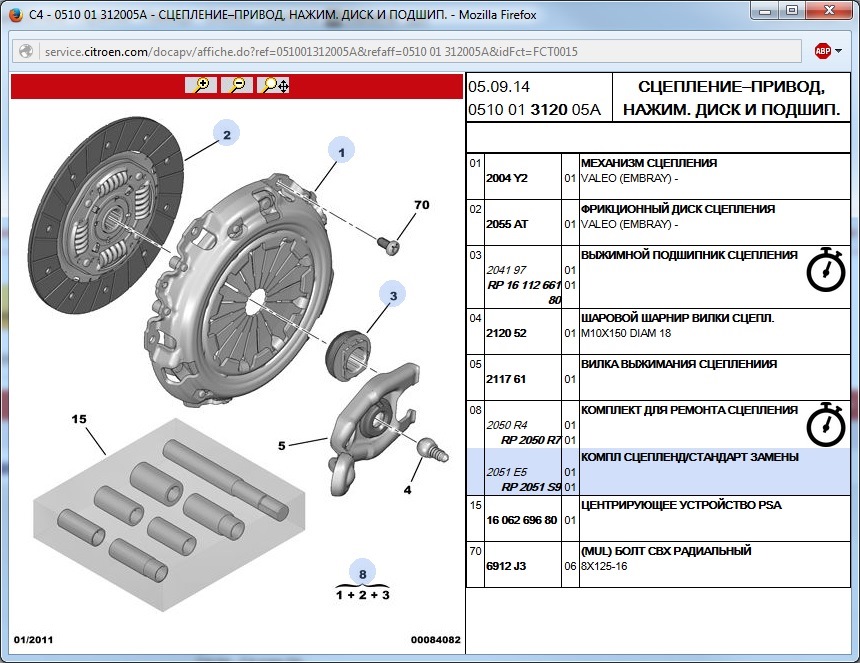Click ВИЛКА ВЫЖИМАНИЯ СЦЕПЛЕНИИЯ description
The image size is (860, 663).
click(679, 364)
